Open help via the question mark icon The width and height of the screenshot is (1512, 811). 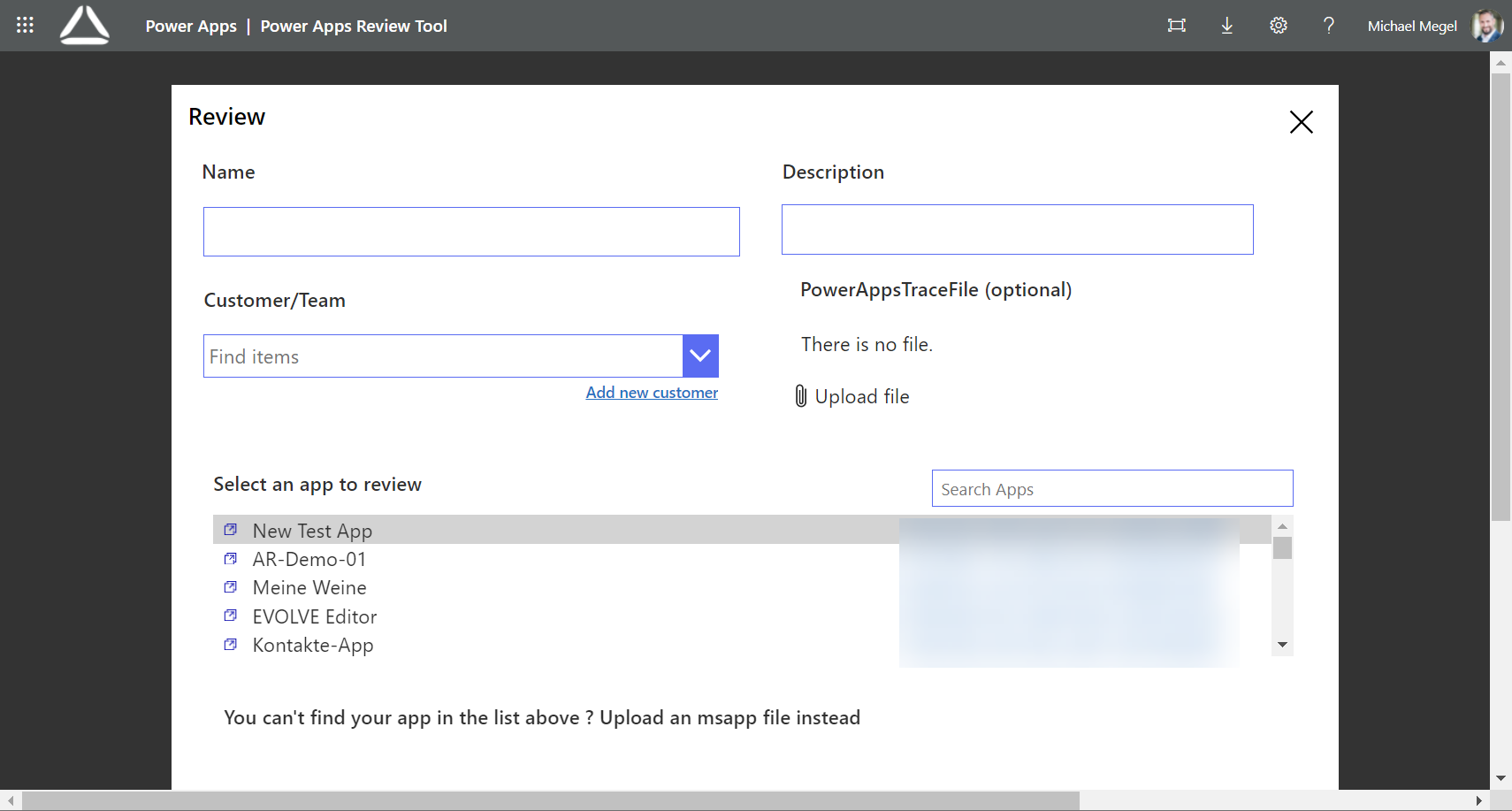pos(1329,26)
